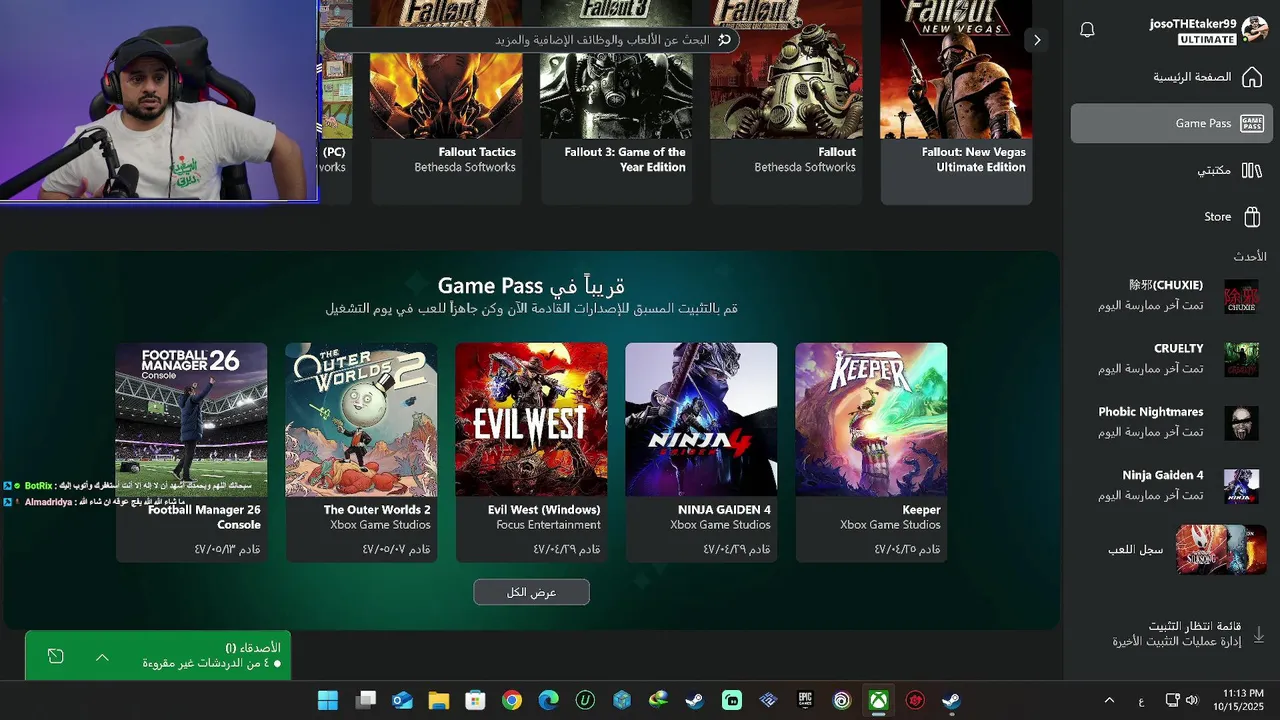Viewport: 1280px width, 720px height.
Task: Open Fallout 3 Game of the Year card
Action: click(x=616, y=102)
